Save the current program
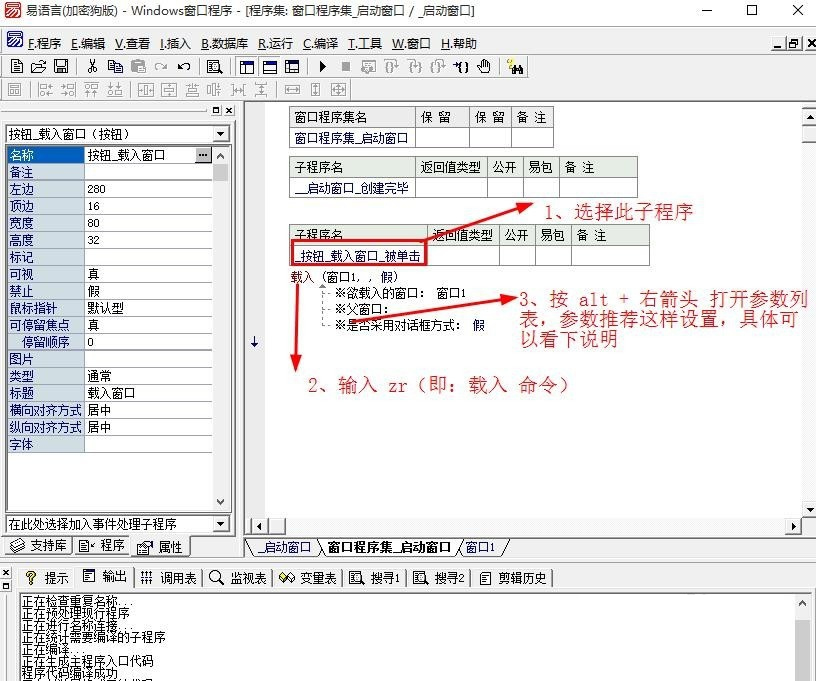The width and height of the screenshot is (816, 681). (61, 67)
